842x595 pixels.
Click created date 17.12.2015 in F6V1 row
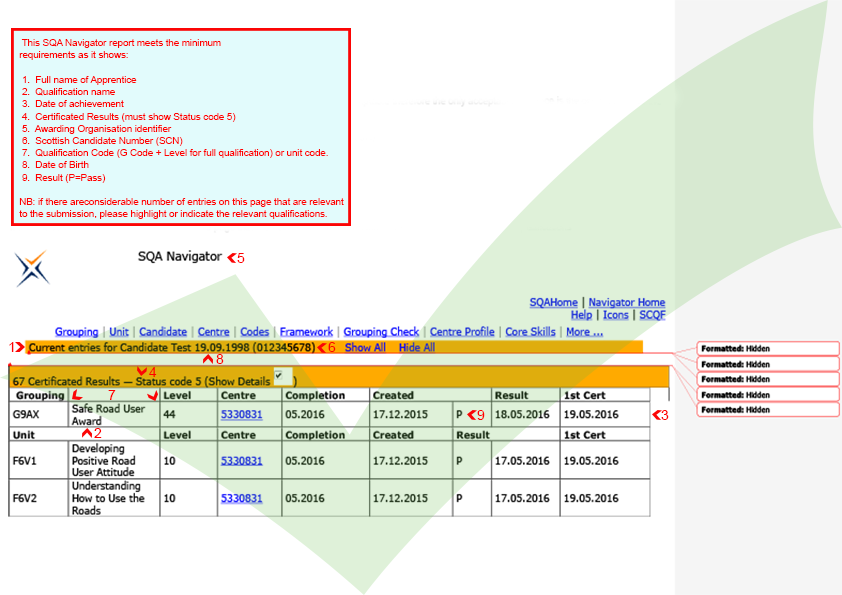tap(400, 461)
